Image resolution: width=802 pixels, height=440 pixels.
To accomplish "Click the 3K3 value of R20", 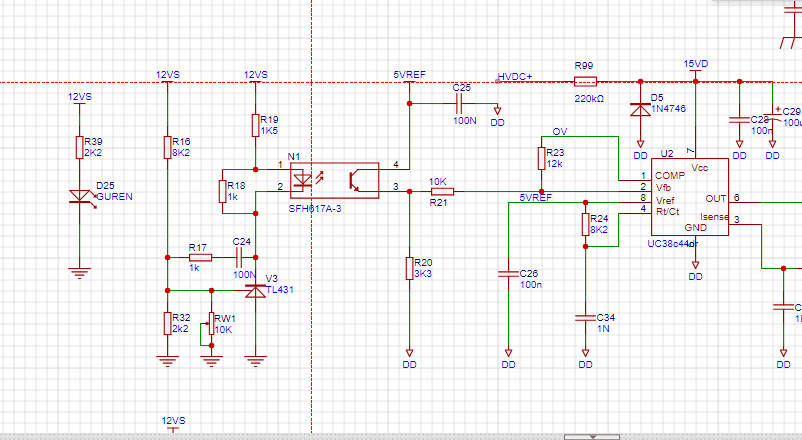I will click(x=423, y=274).
